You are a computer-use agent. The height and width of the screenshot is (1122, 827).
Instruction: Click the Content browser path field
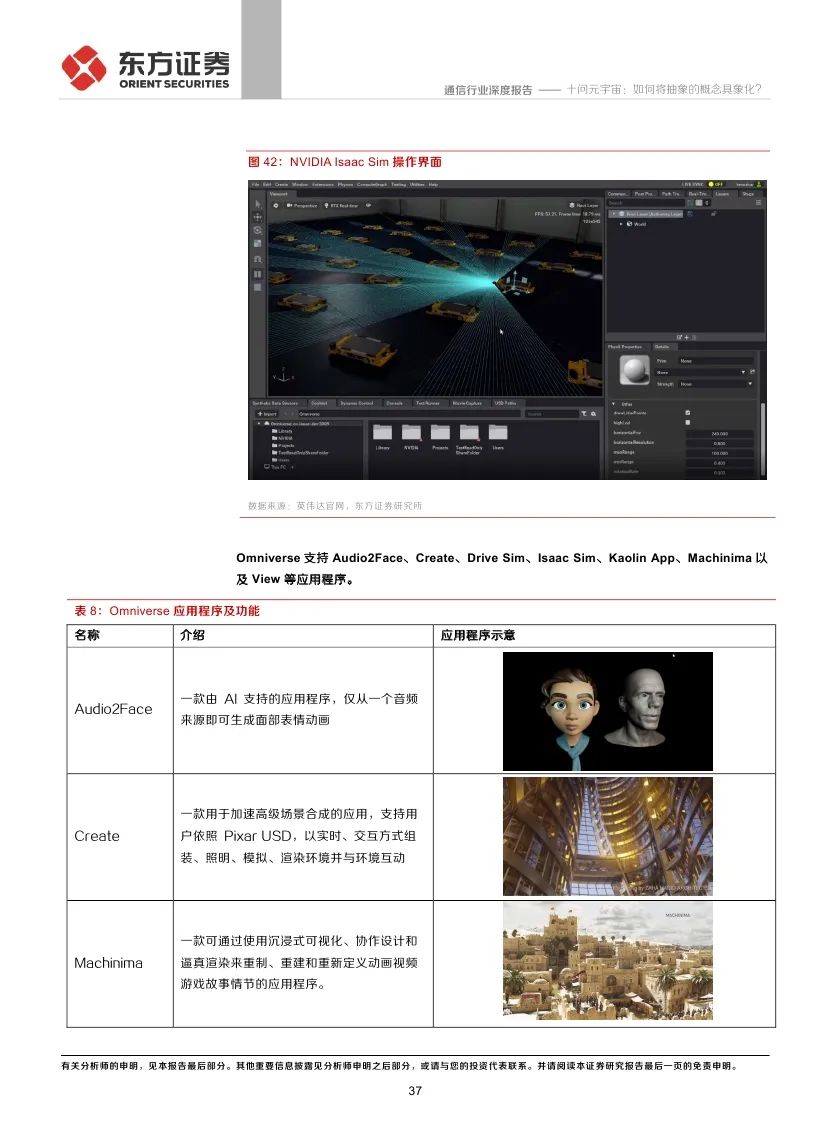pyautogui.click(x=408, y=414)
